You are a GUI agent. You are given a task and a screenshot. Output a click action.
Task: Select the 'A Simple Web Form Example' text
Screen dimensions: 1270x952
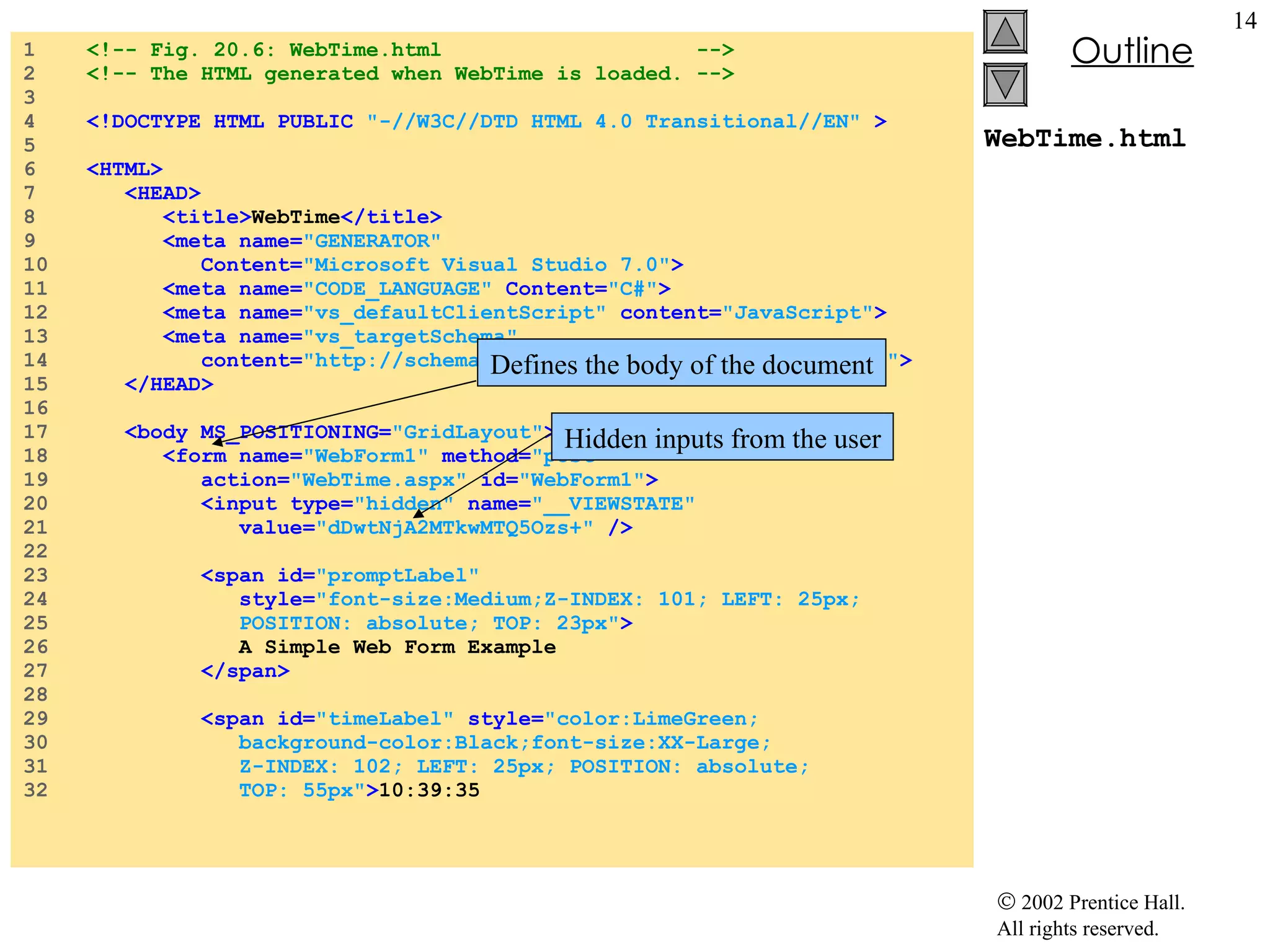tap(397, 647)
